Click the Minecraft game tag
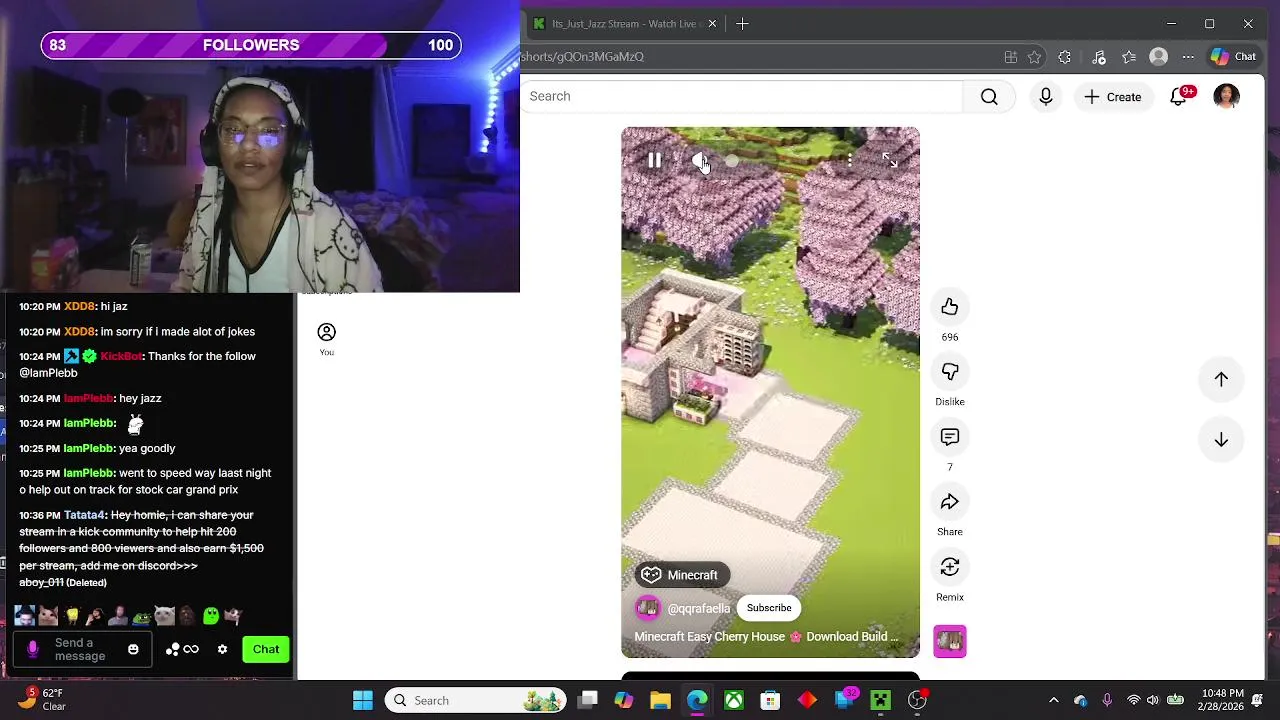Screen dimensions: 1280x720 (682, 575)
